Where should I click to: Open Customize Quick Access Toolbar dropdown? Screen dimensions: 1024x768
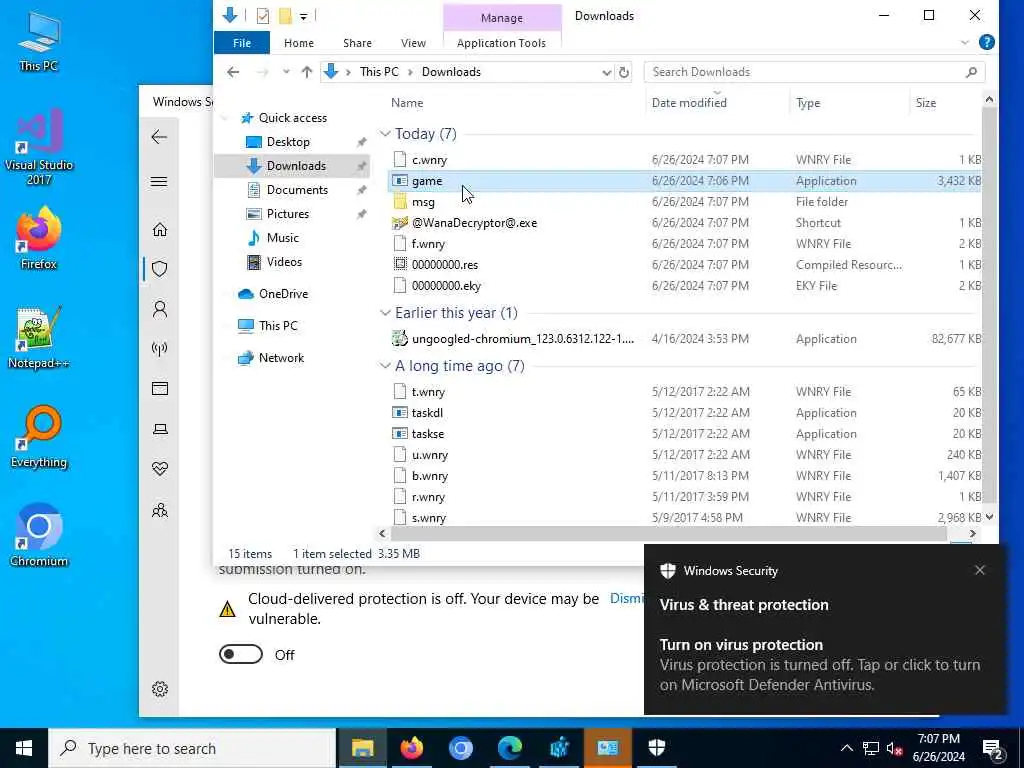tap(304, 16)
